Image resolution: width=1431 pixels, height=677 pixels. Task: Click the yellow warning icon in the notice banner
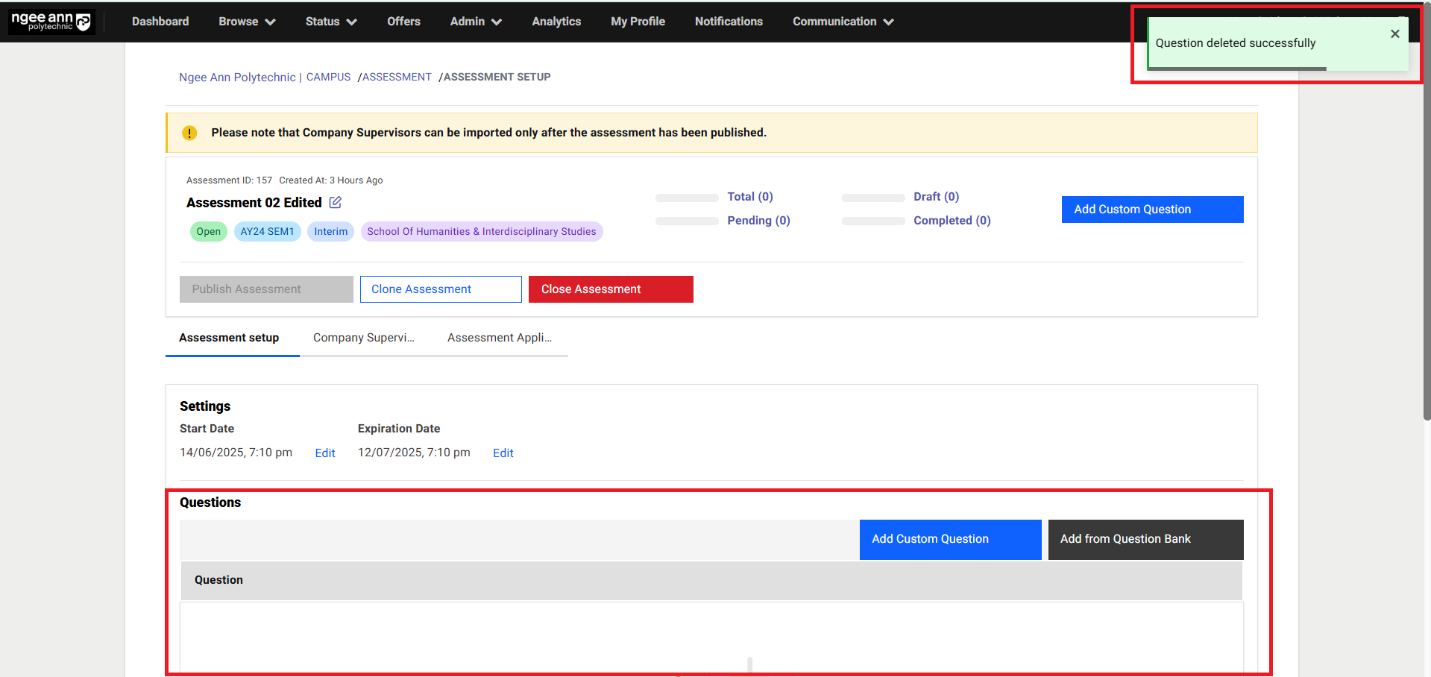[190, 133]
